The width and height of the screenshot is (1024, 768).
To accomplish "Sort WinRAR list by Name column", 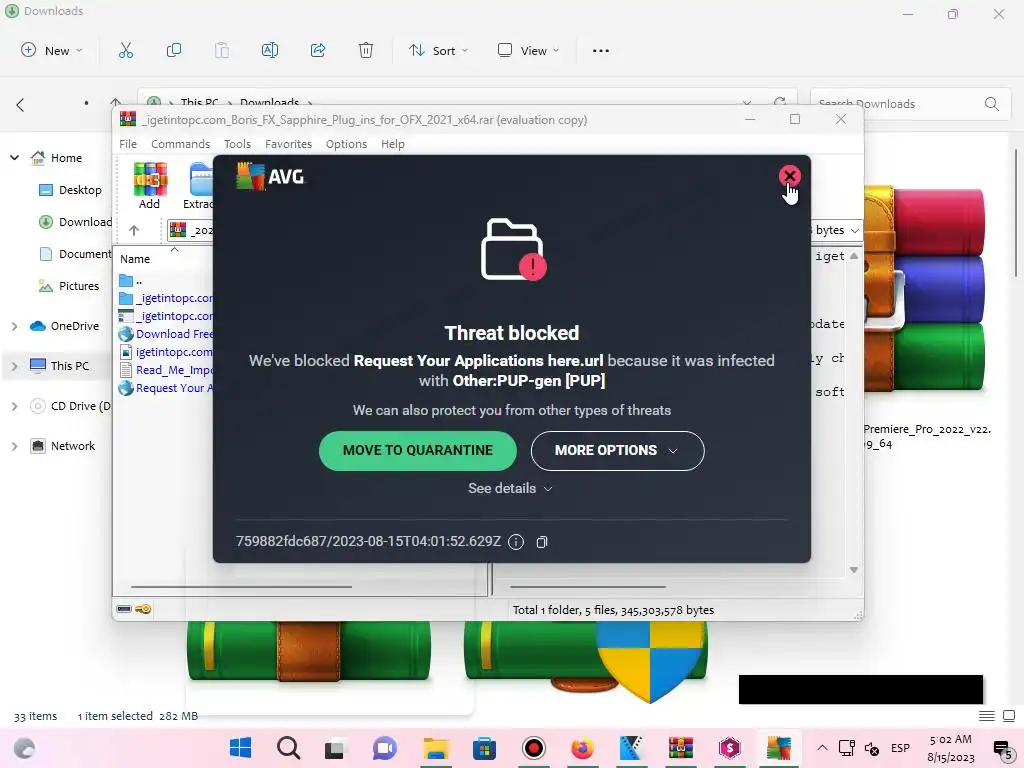I will click(135, 259).
